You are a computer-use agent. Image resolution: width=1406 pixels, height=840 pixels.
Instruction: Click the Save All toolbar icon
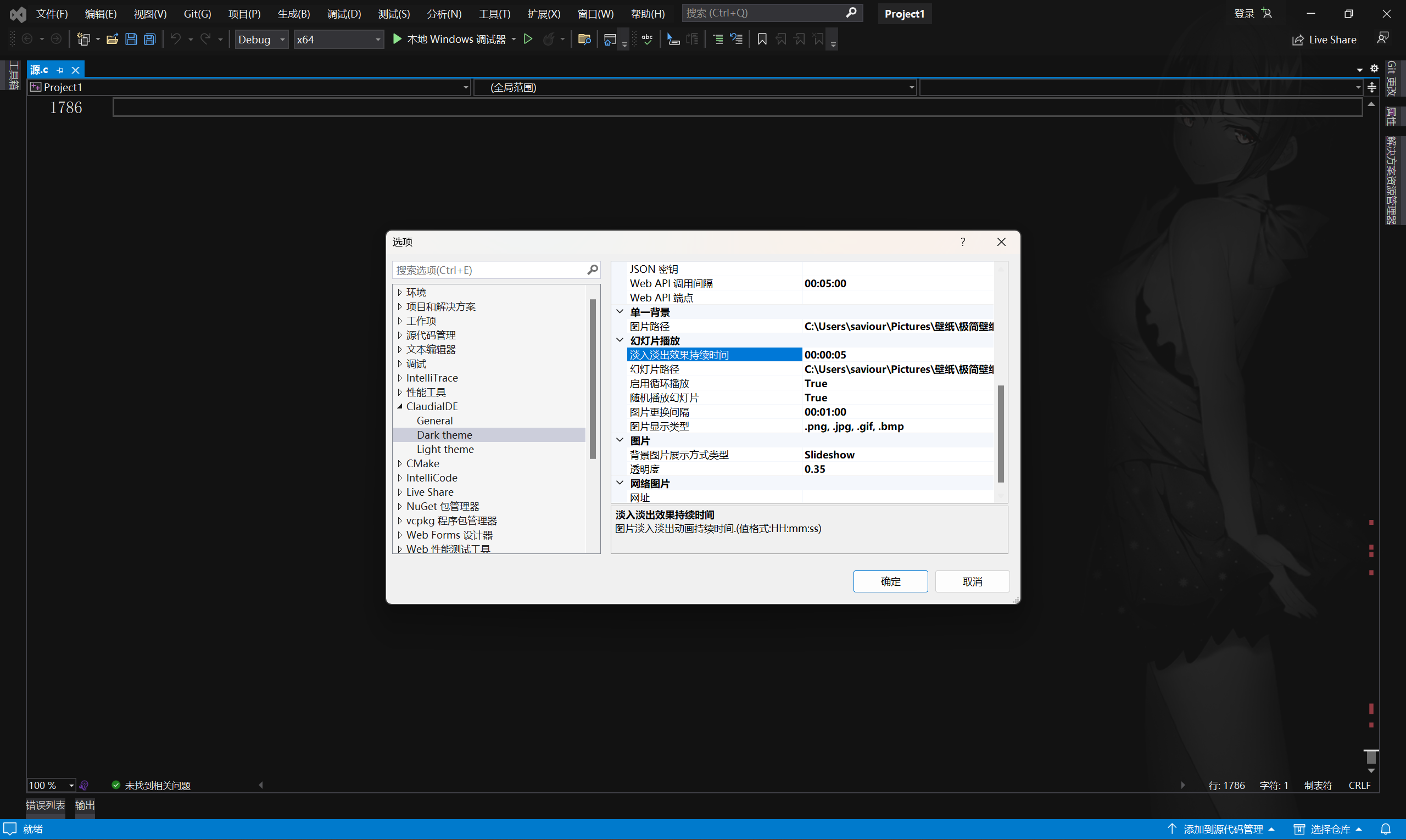[x=149, y=38]
